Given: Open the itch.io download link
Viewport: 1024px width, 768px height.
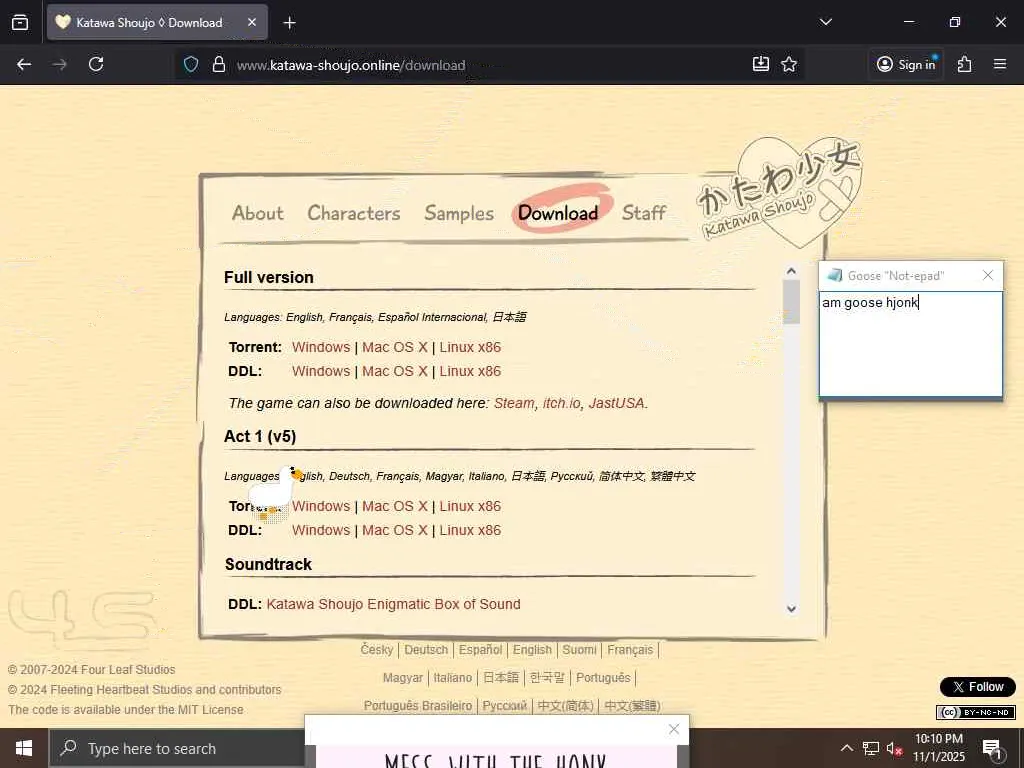Looking at the screenshot, I should point(561,404).
